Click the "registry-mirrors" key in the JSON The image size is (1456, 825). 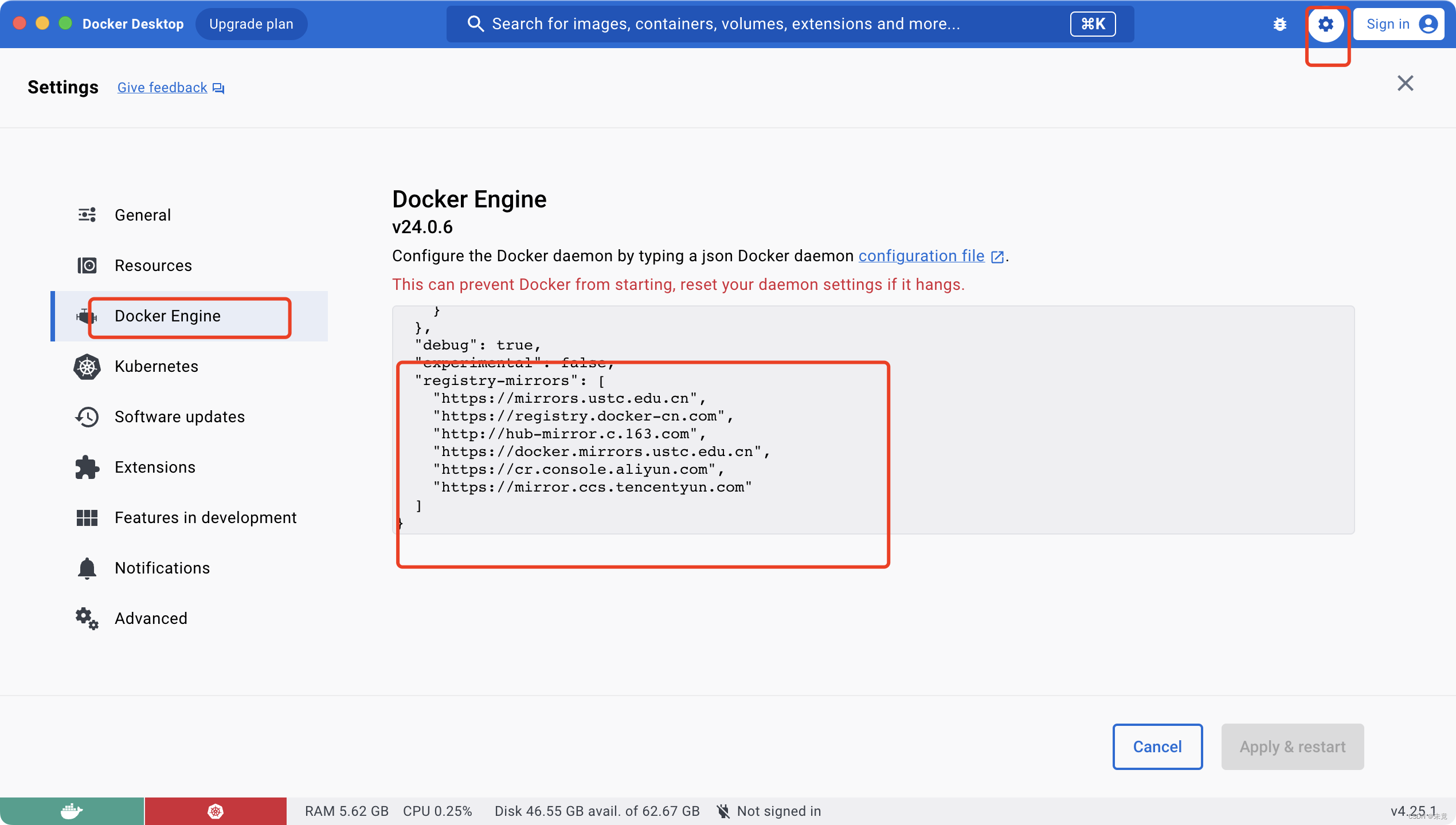(x=496, y=381)
